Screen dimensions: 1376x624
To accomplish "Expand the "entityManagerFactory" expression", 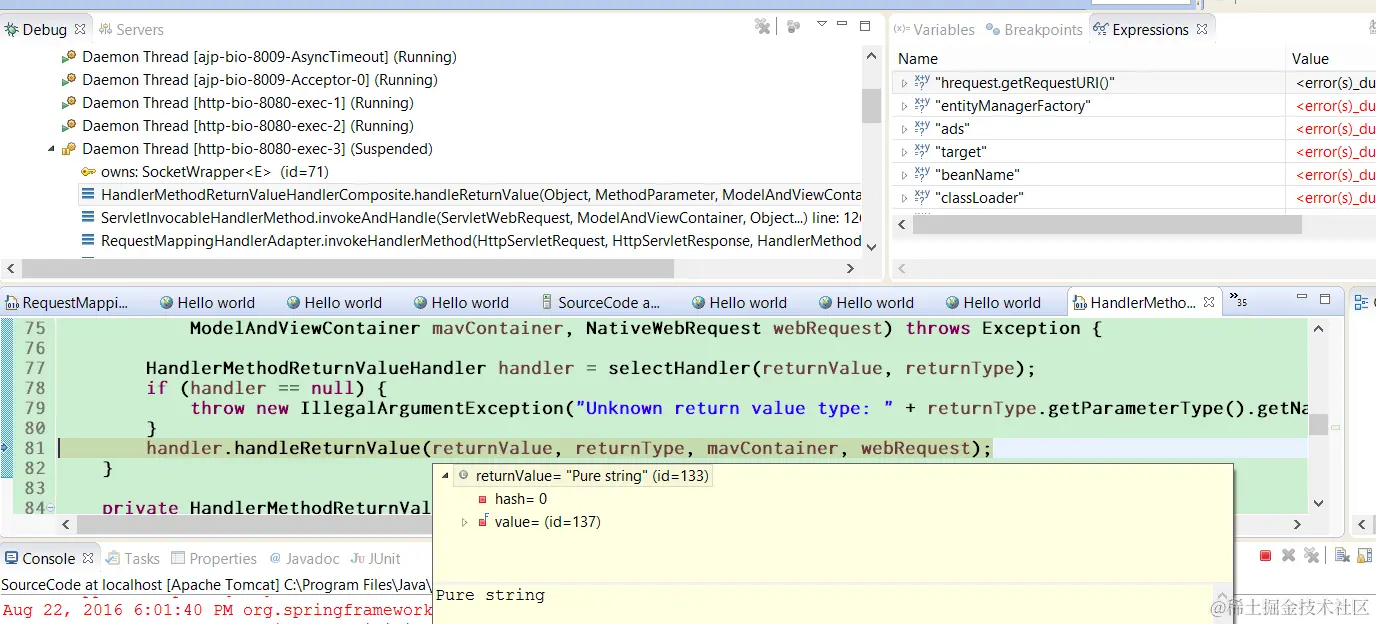I will click(904, 106).
